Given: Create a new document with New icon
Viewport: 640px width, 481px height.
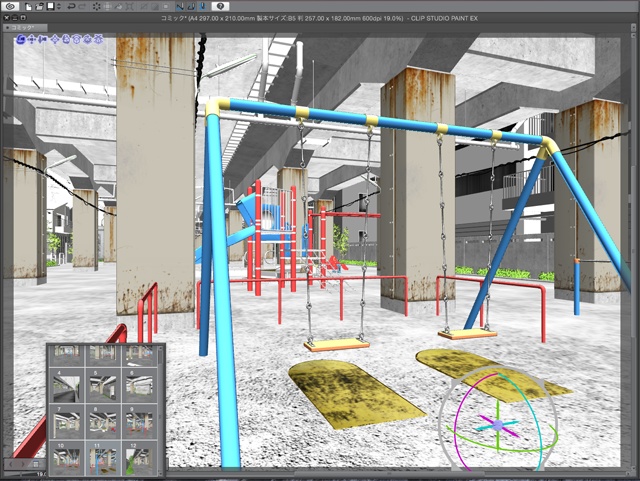Looking at the screenshot, I should point(29,7).
